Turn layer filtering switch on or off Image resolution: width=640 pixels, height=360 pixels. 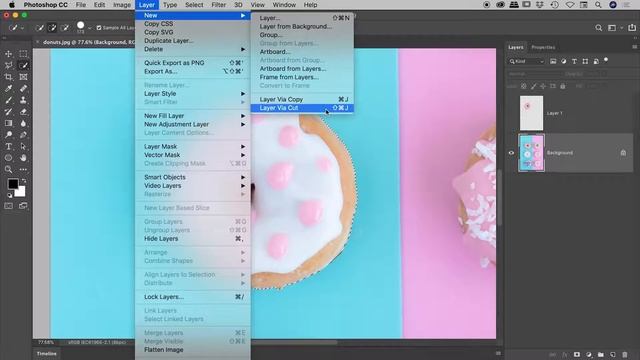click(x=606, y=60)
